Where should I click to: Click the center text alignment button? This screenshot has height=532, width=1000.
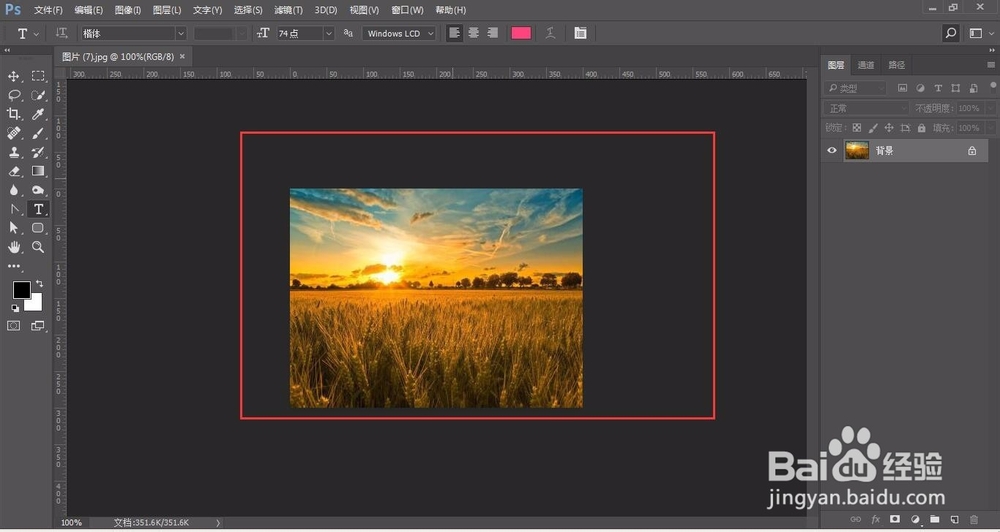pos(473,33)
